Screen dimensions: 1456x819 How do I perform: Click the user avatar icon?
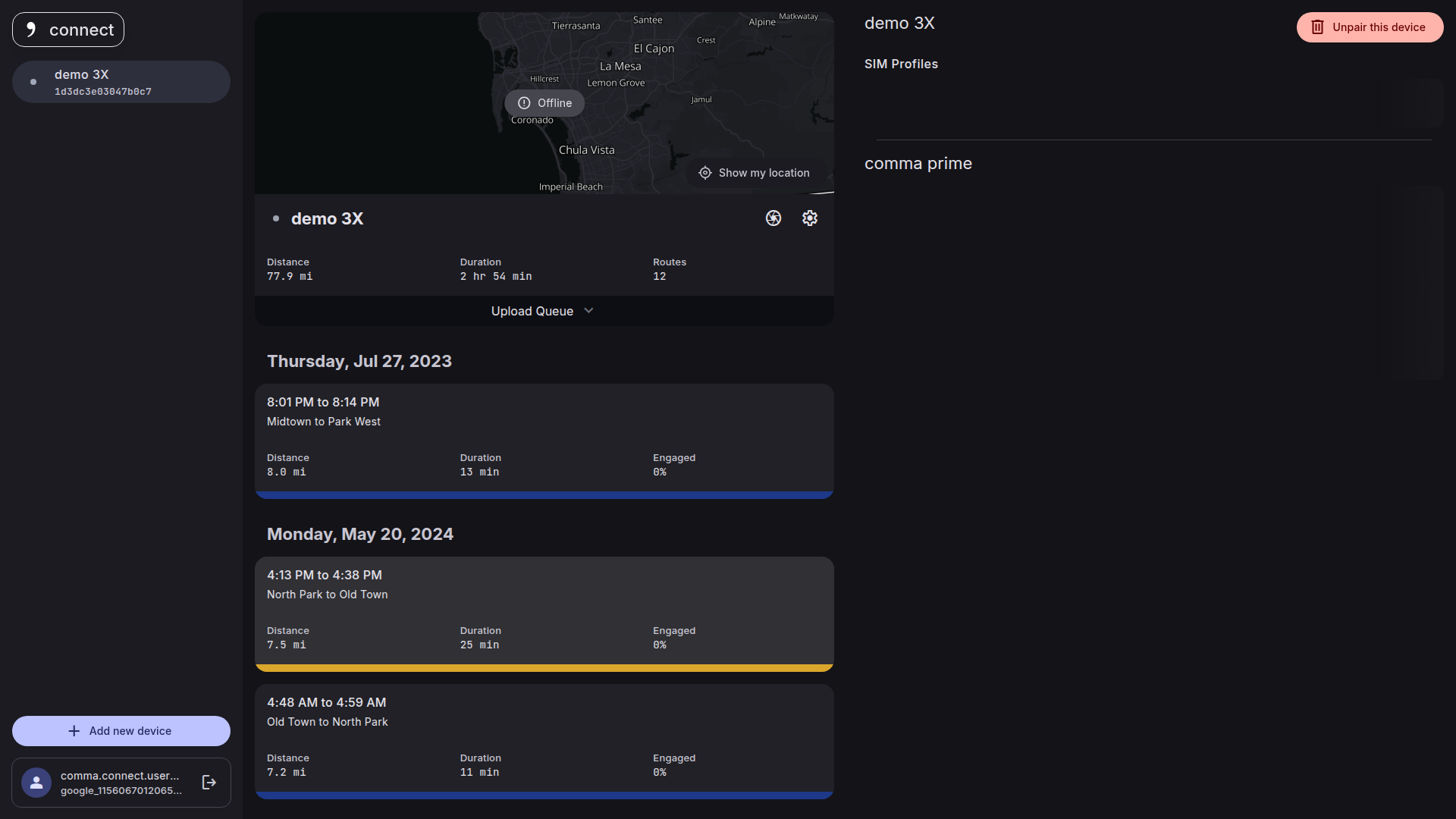coord(36,783)
